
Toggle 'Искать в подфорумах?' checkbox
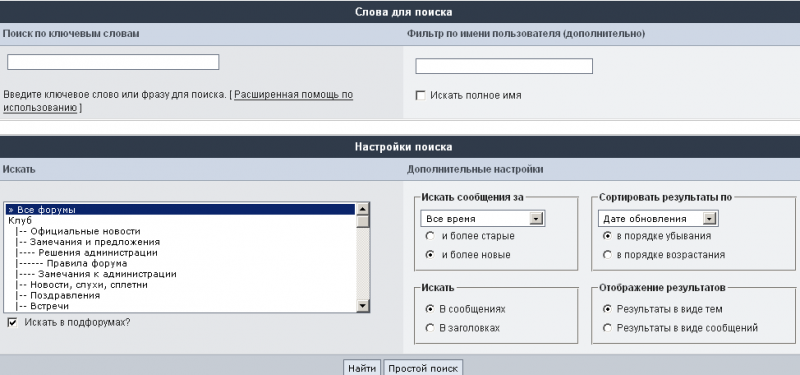[13, 322]
